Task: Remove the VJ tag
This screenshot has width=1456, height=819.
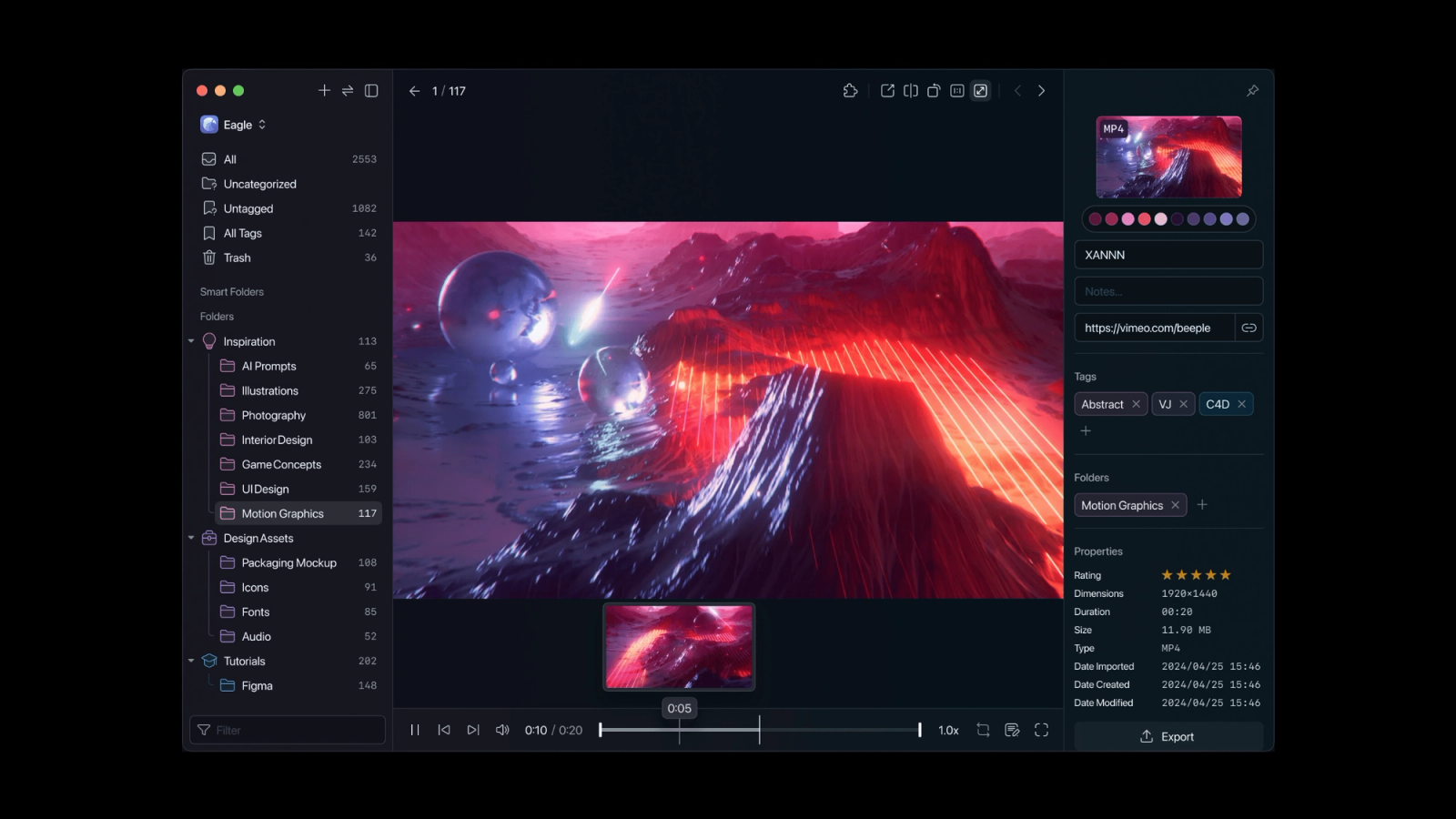Action: 1183,404
